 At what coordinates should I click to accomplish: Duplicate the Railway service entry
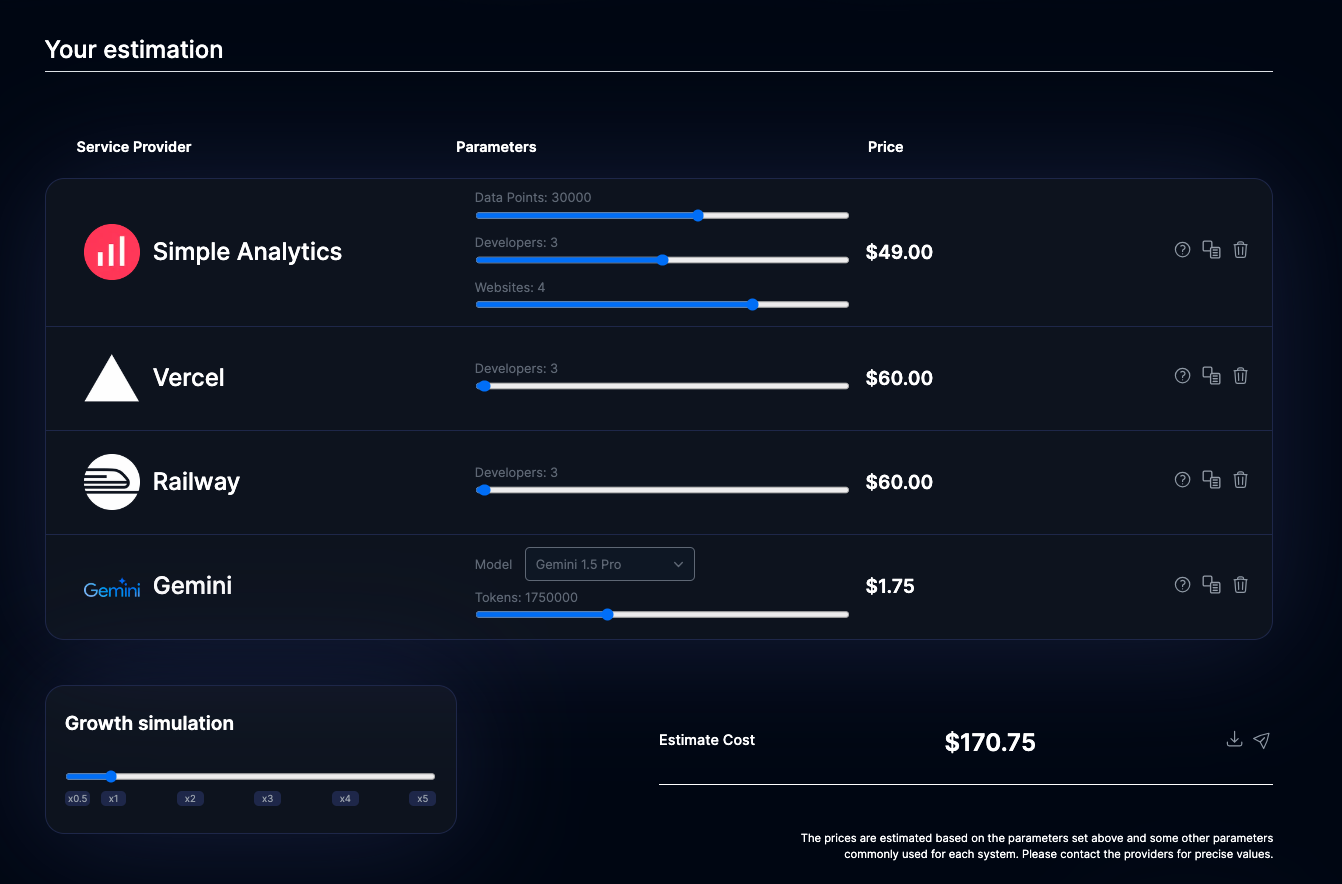pyautogui.click(x=1211, y=479)
